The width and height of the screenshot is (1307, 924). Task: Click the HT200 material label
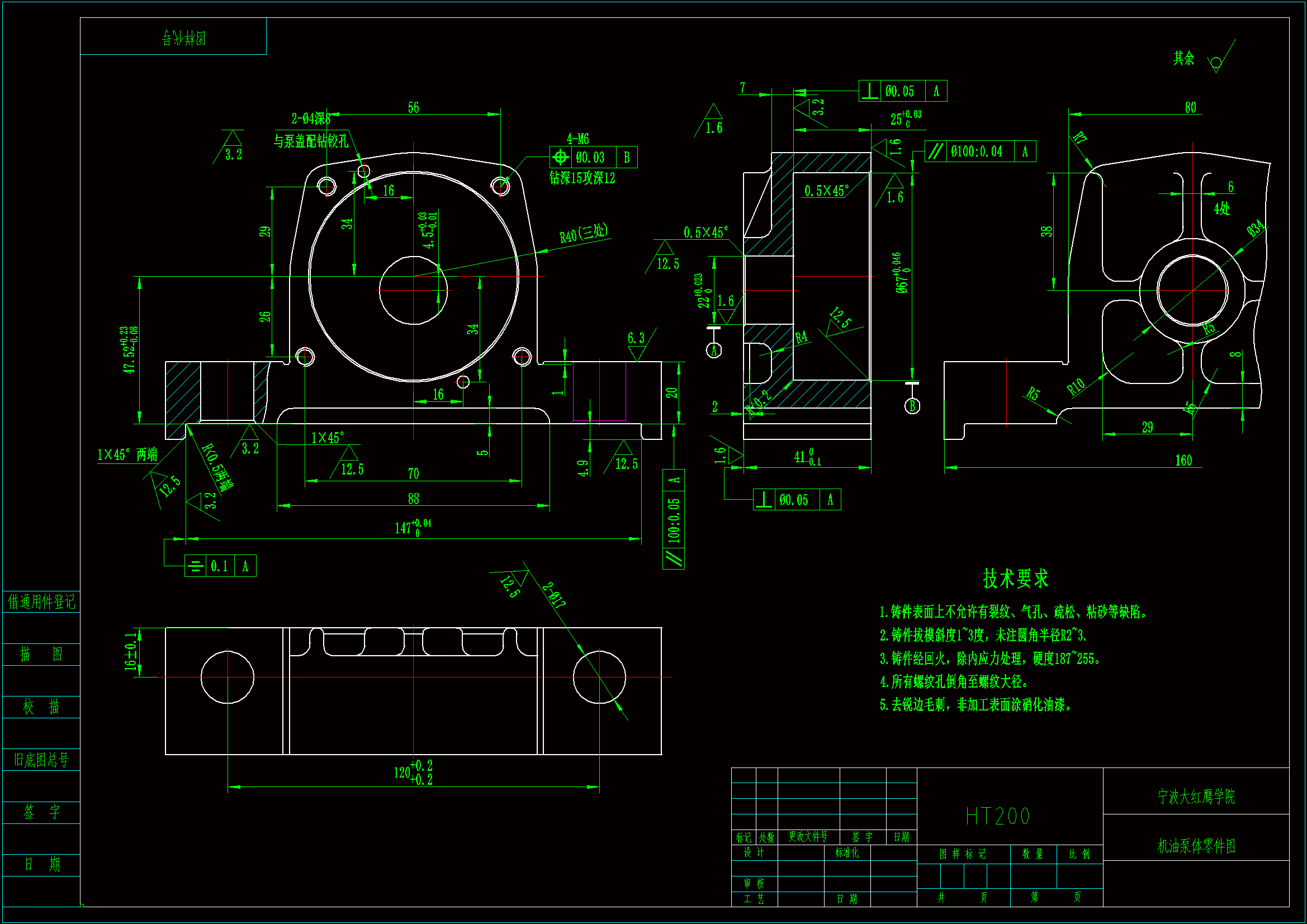pos(998,817)
